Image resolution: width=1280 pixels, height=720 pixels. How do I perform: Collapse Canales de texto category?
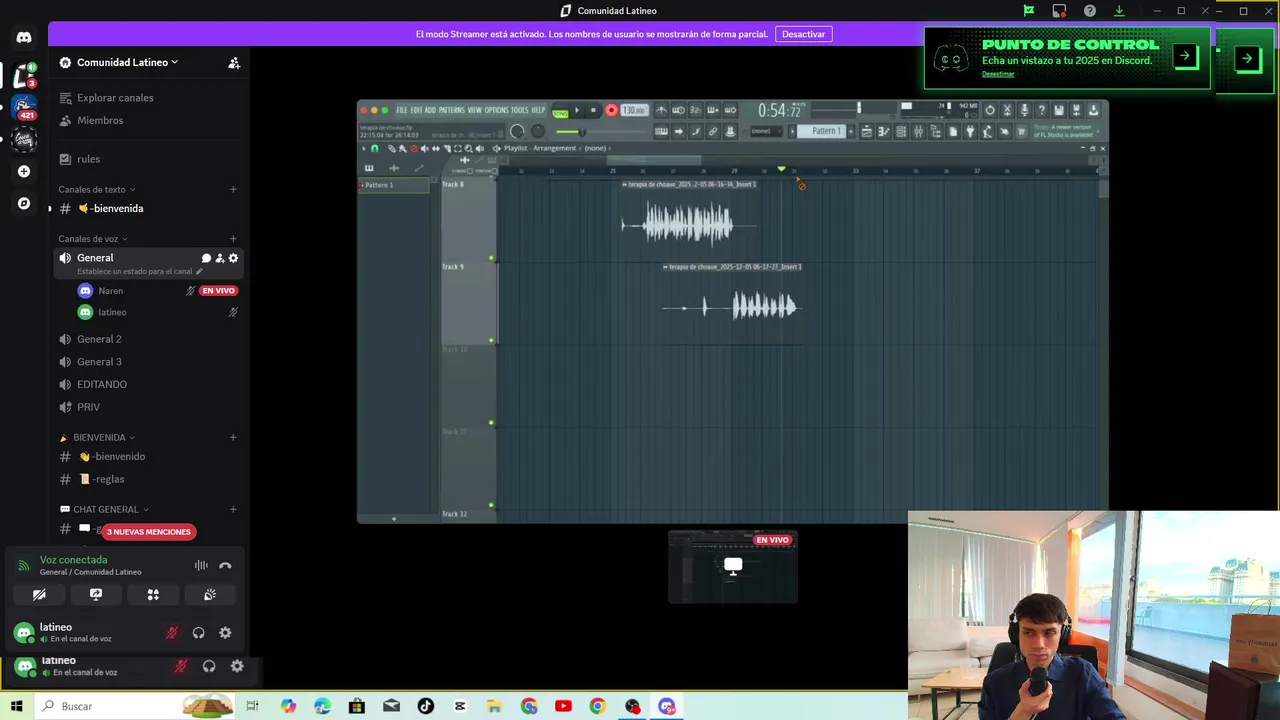point(97,189)
